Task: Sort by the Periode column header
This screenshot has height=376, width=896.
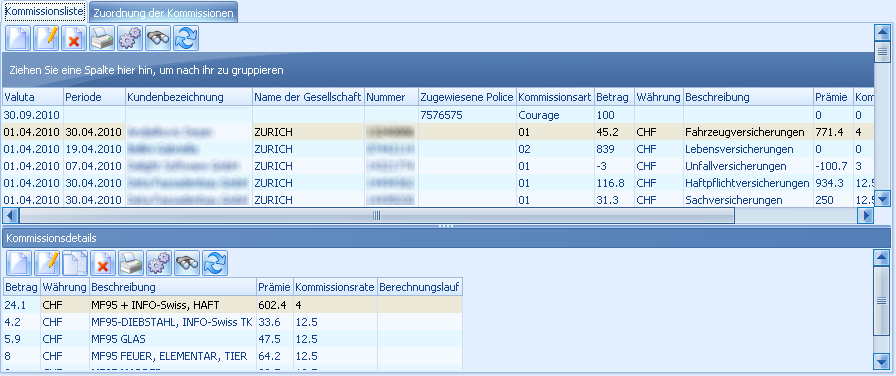Action: pyautogui.click(x=94, y=97)
